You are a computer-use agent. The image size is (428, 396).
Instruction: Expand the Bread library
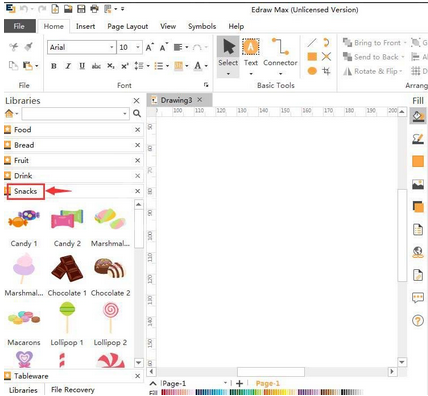pyautogui.click(x=74, y=145)
